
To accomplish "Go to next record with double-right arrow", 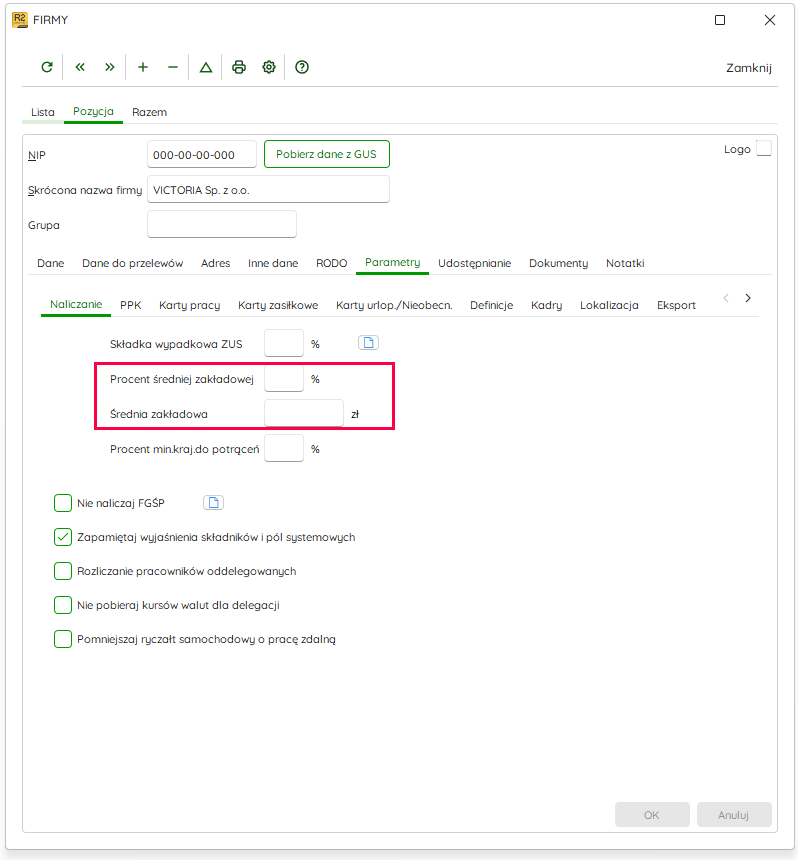I will coord(110,67).
